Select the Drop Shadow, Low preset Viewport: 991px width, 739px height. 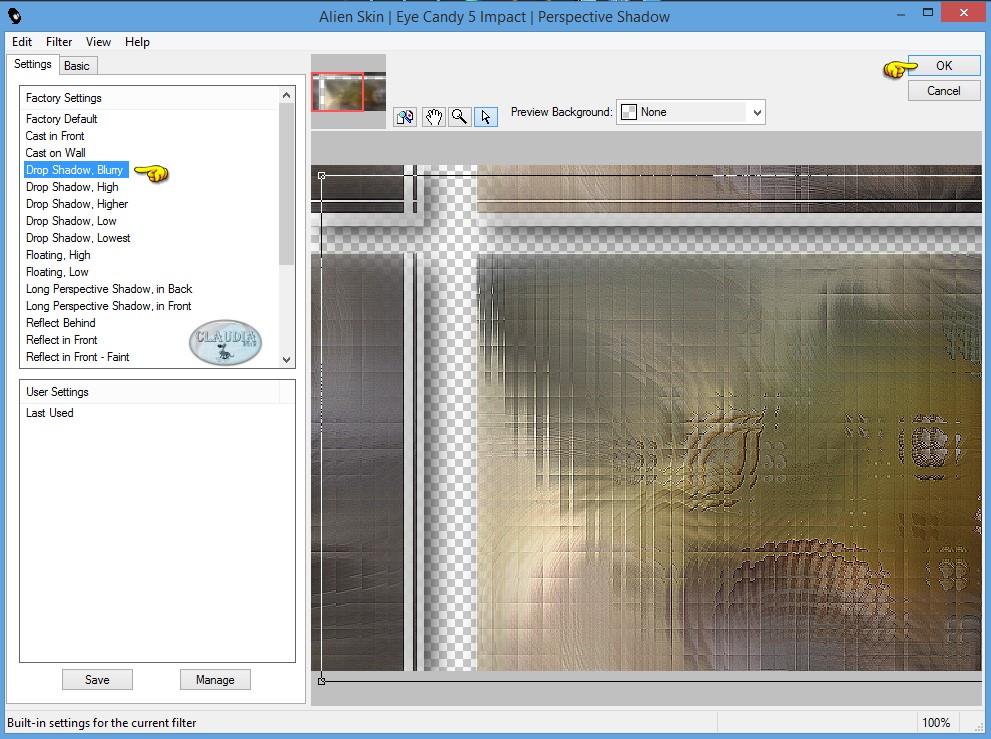[71, 221]
